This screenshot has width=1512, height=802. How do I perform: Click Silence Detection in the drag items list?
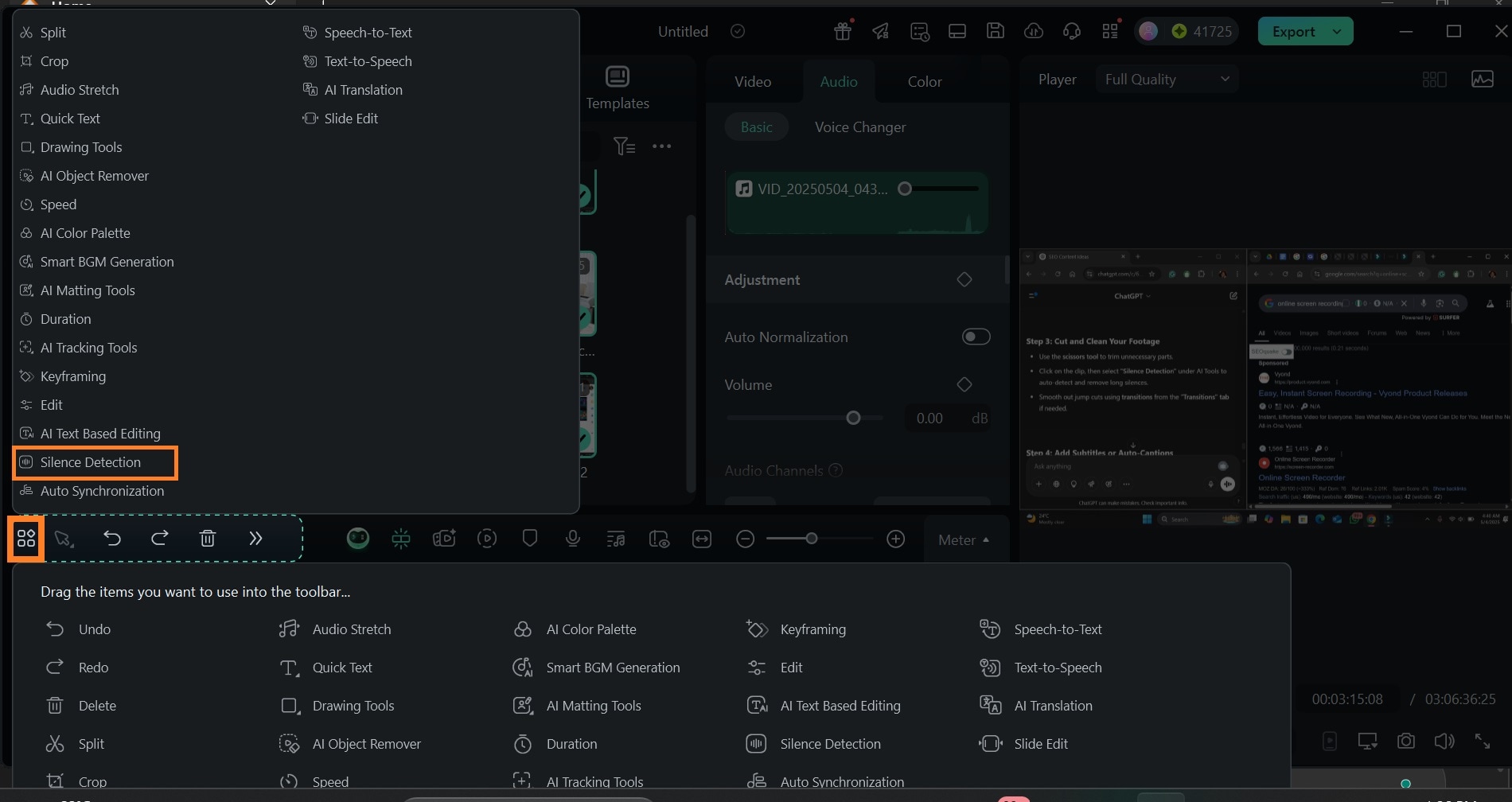[x=813, y=744]
